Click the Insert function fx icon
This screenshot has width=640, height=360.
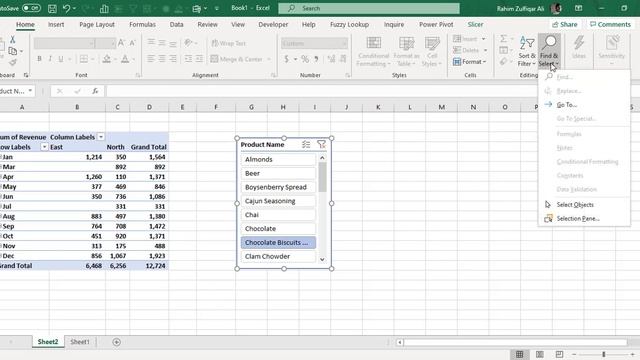(x=95, y=91)
